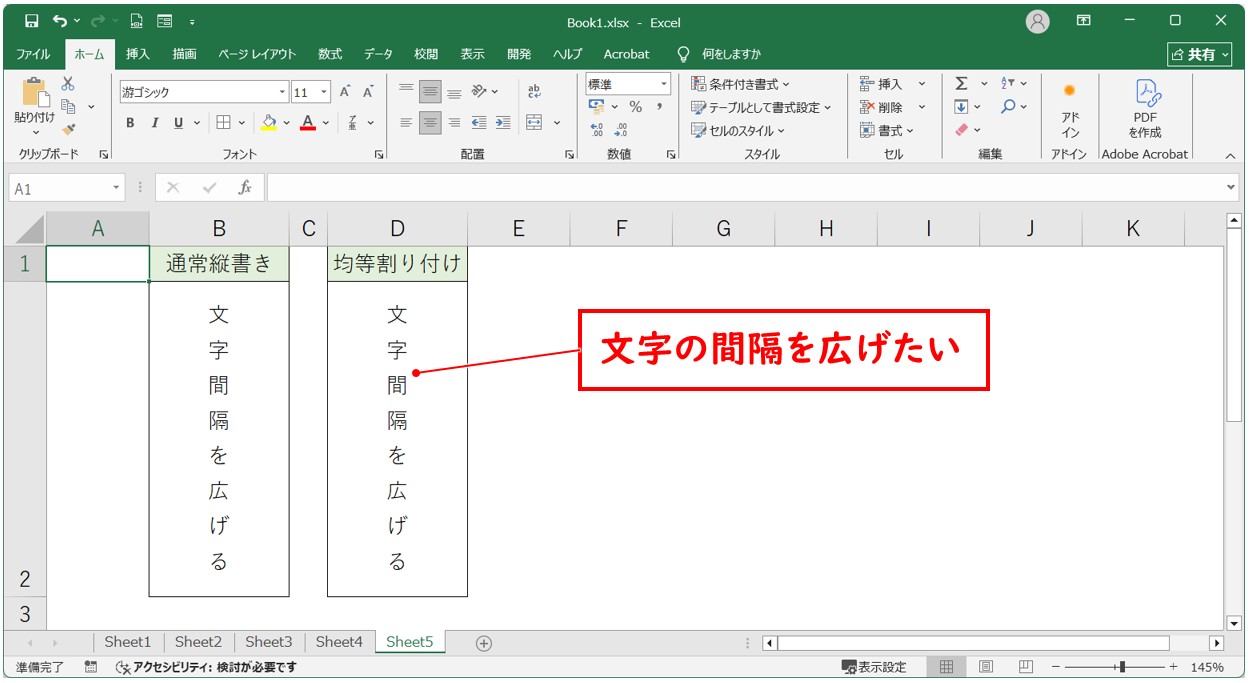Open Find and Select magnifier icon

click(x=1008, y=107)
